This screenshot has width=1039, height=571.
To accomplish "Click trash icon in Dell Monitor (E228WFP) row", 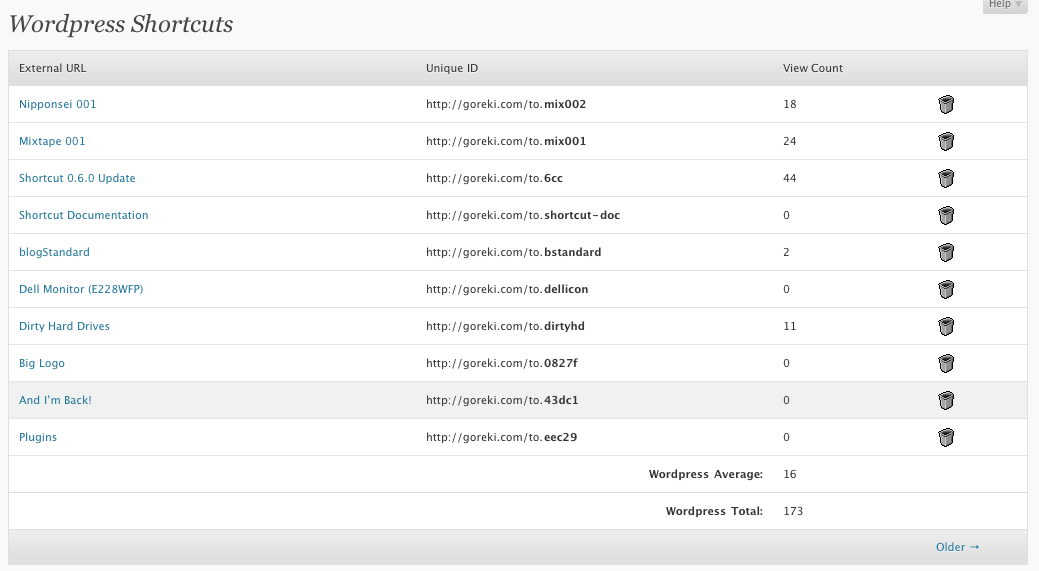I will pos(946,289).
